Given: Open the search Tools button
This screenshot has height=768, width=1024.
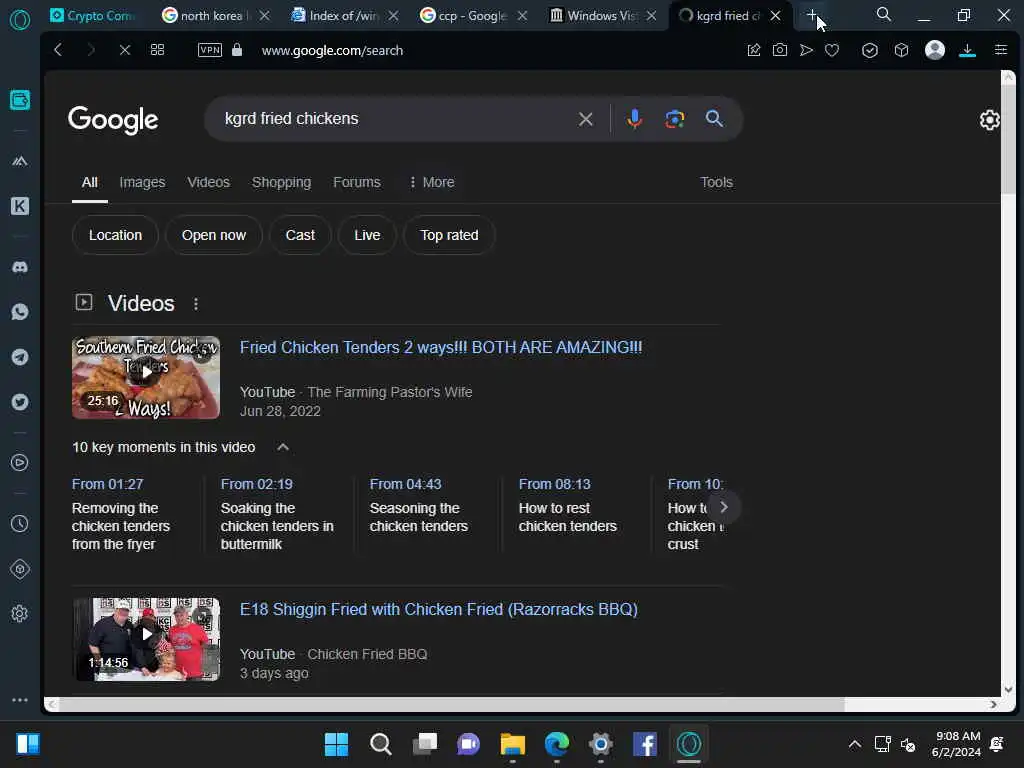Looking at the screenshot, I should [716, 182].
